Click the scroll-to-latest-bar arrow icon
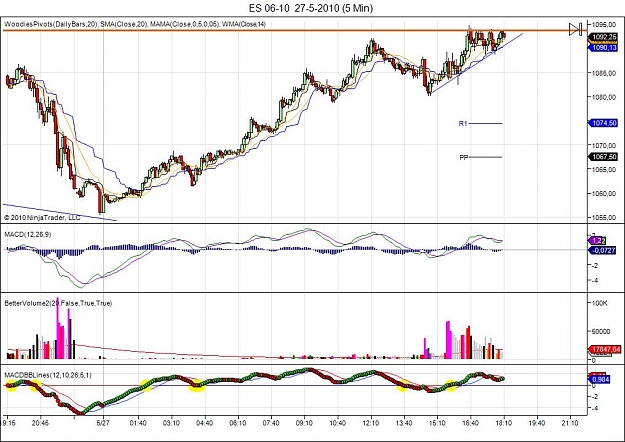Screen dimensions: 625x442 (576, 29)
